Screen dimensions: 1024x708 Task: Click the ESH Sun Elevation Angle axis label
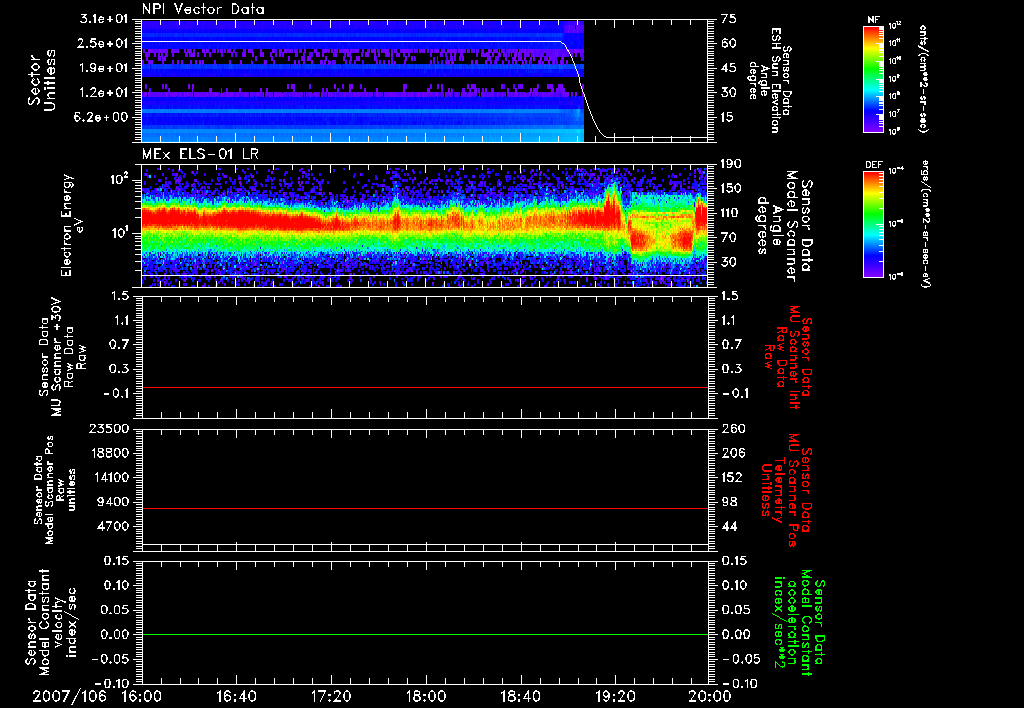pos(769,80)
